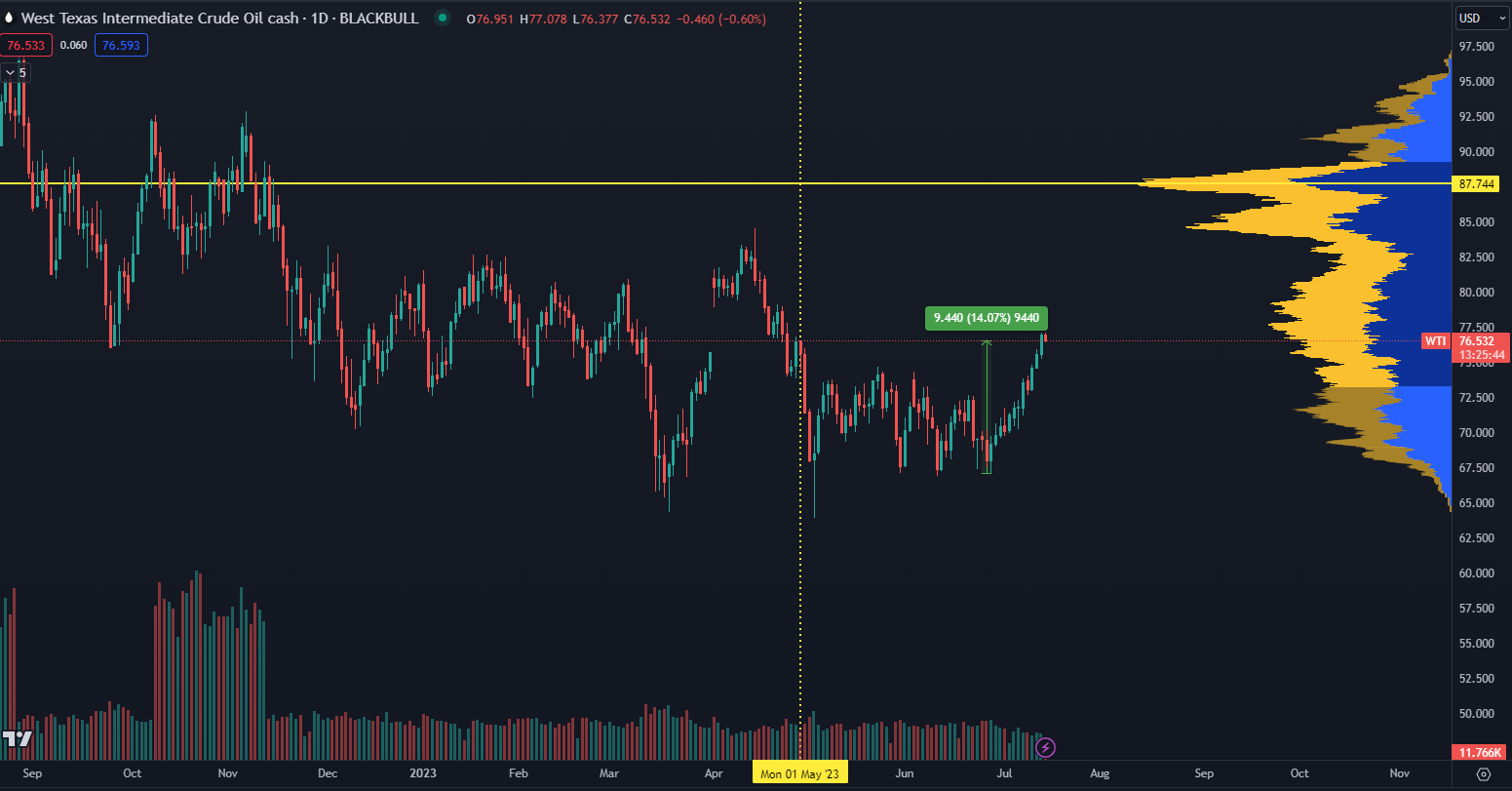1512x791 pixels.
Task: Click the yellow 87.744 price level label
Action: click(x=1479, y=183)
